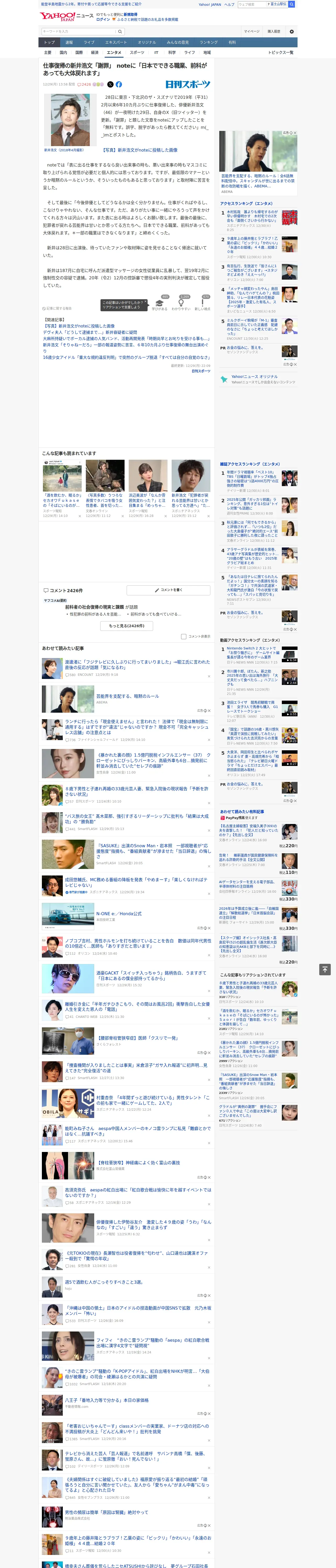Click the 新しい視点 exclamation reaction icon
The width and height of the screenshot is (336, 1568).
coord(203,303)
